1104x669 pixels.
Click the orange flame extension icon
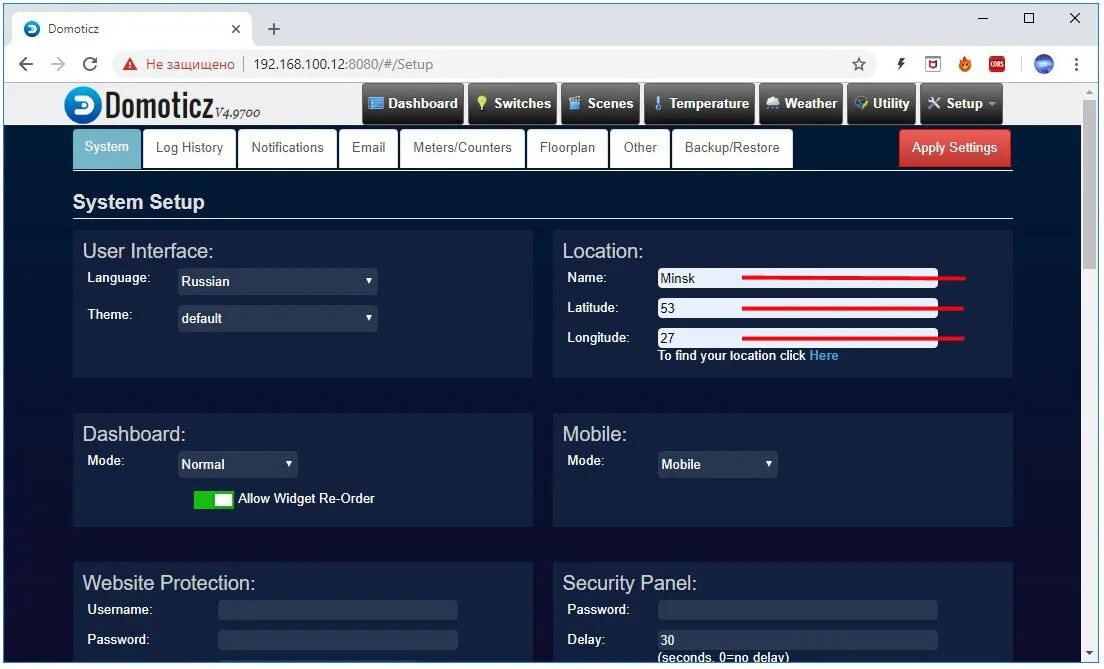point(965,64)
